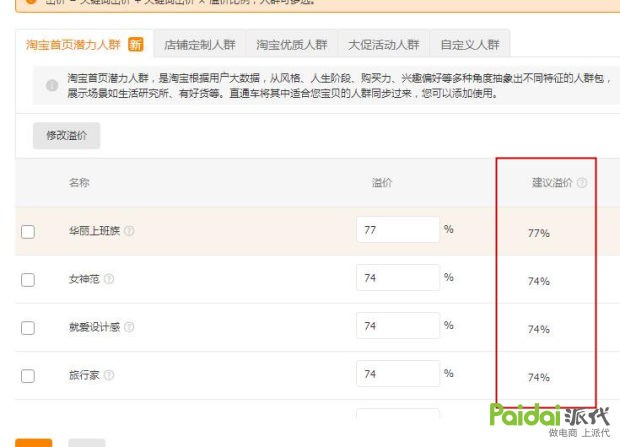Image resolution: width=620 pixels, height=447 pixels.
Task: Click 溢价 input field for 女神范
Action: [398, 278]
